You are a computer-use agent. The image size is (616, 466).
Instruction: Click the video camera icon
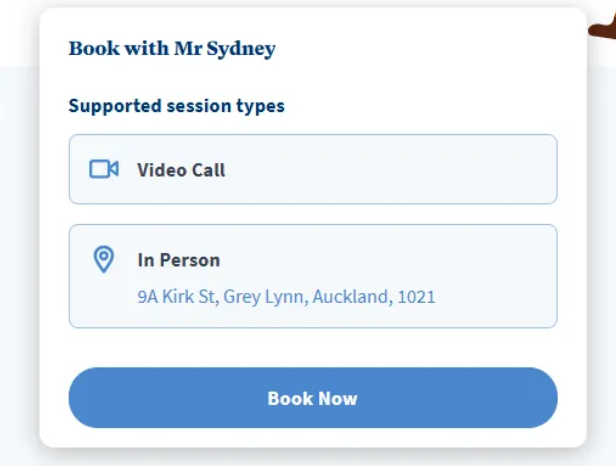point(104,169)
